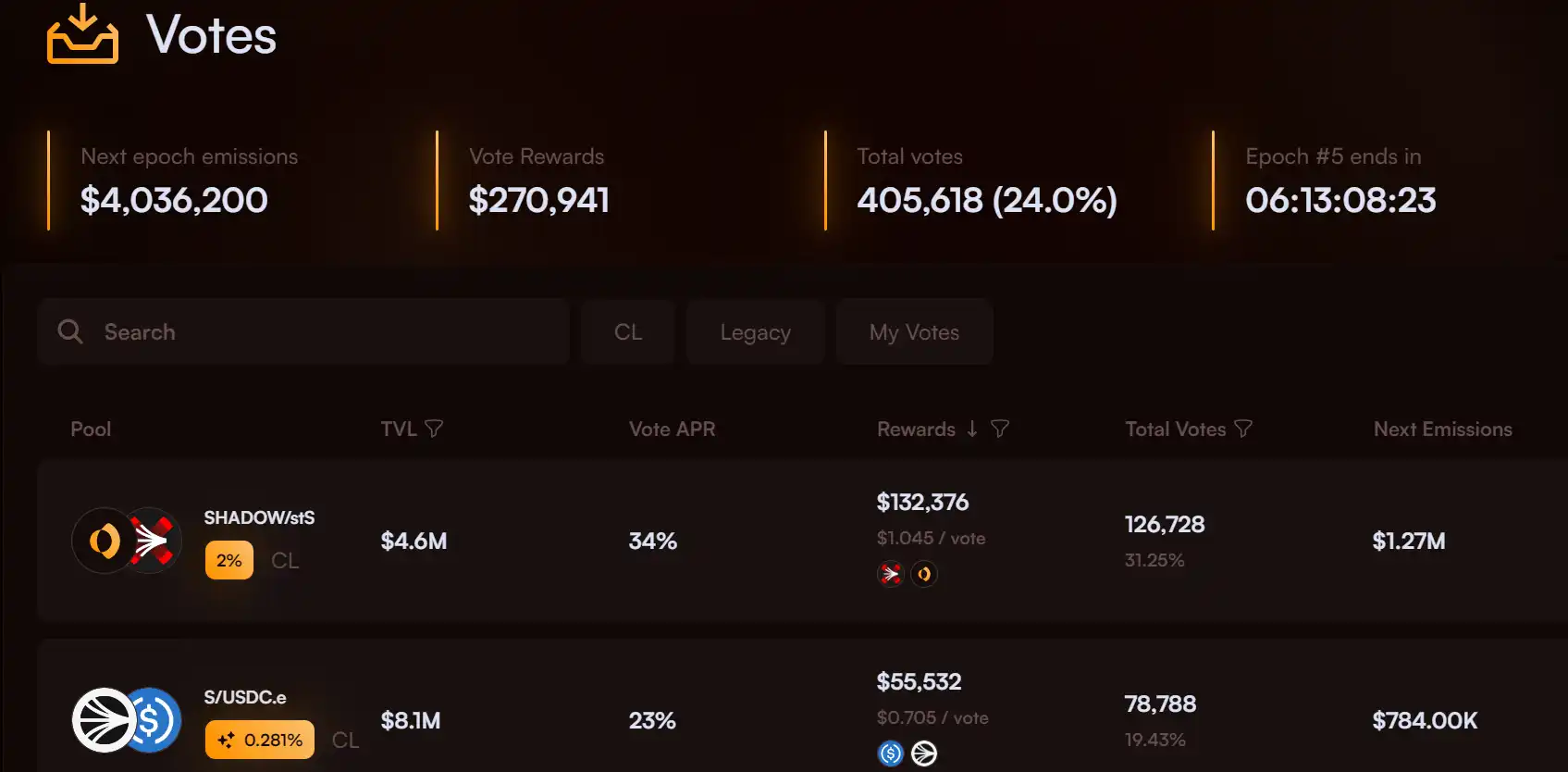This screenshot has height=772, width=1568.
Task: Click the small SHADOW reward token icon
Action: pos(924,574)
